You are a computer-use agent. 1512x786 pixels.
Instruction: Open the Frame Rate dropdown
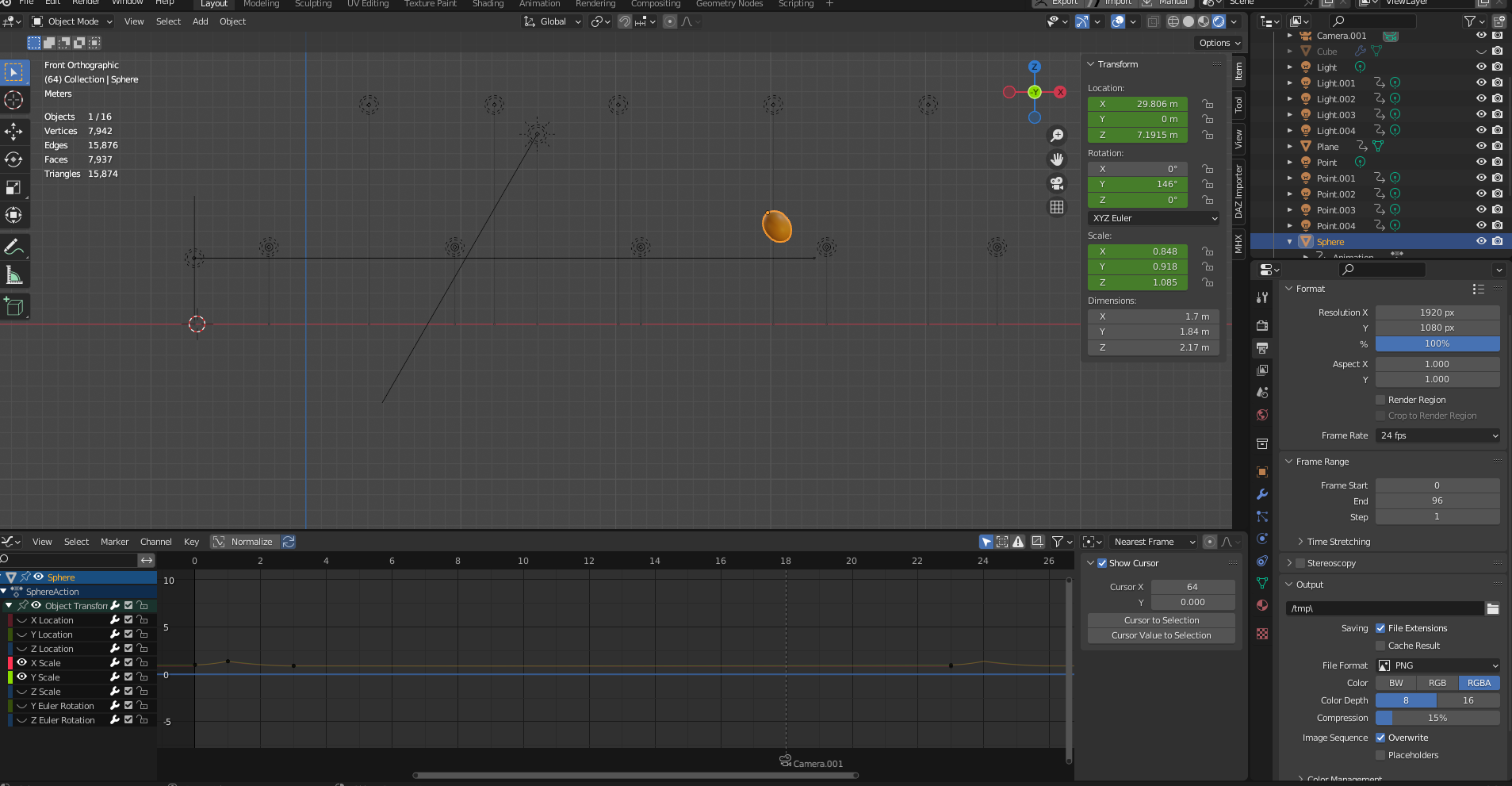[1437, 435]
